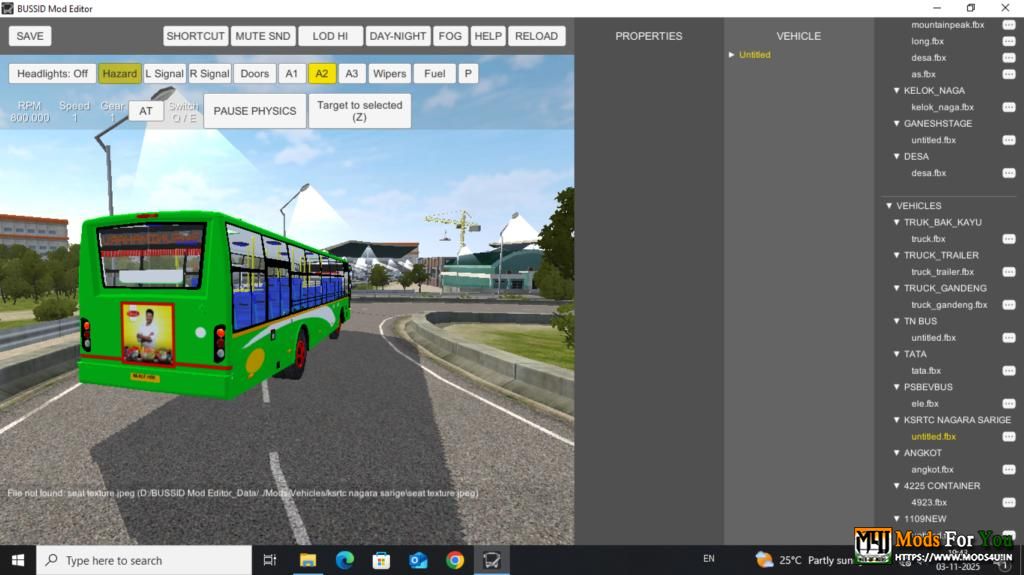Select highlighted untitled.fbx under KSRTC
This screenshot has height=575, width=1024.
(x=933, y=436)
